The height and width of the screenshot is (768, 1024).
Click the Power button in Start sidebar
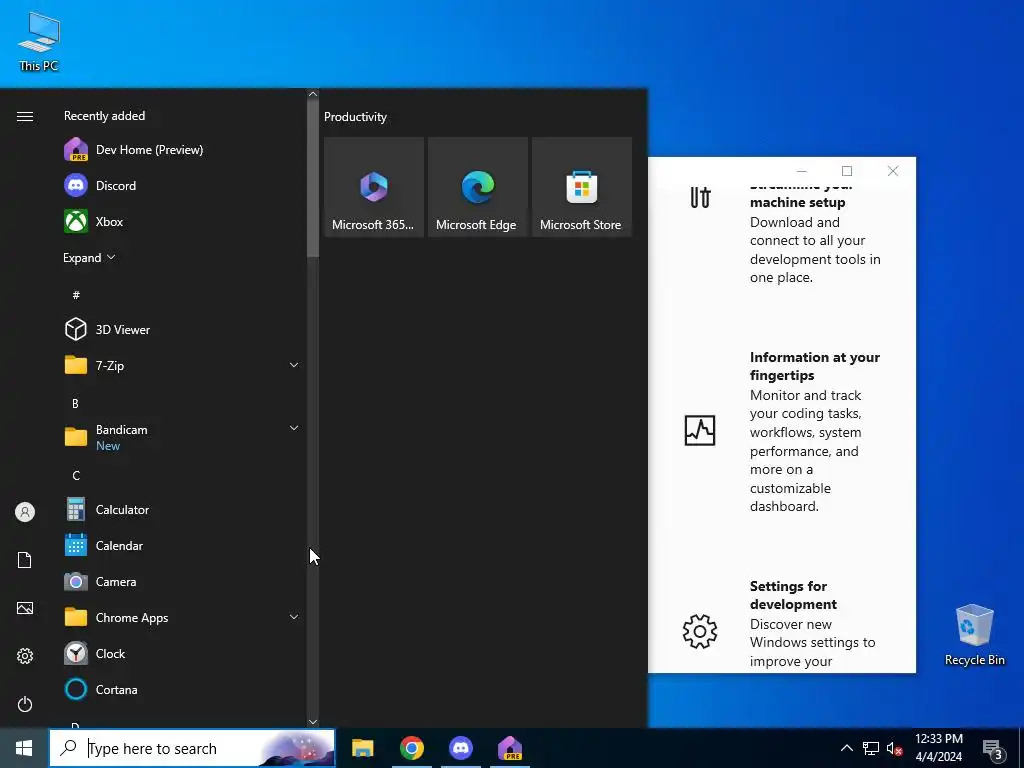pos(25,704)
